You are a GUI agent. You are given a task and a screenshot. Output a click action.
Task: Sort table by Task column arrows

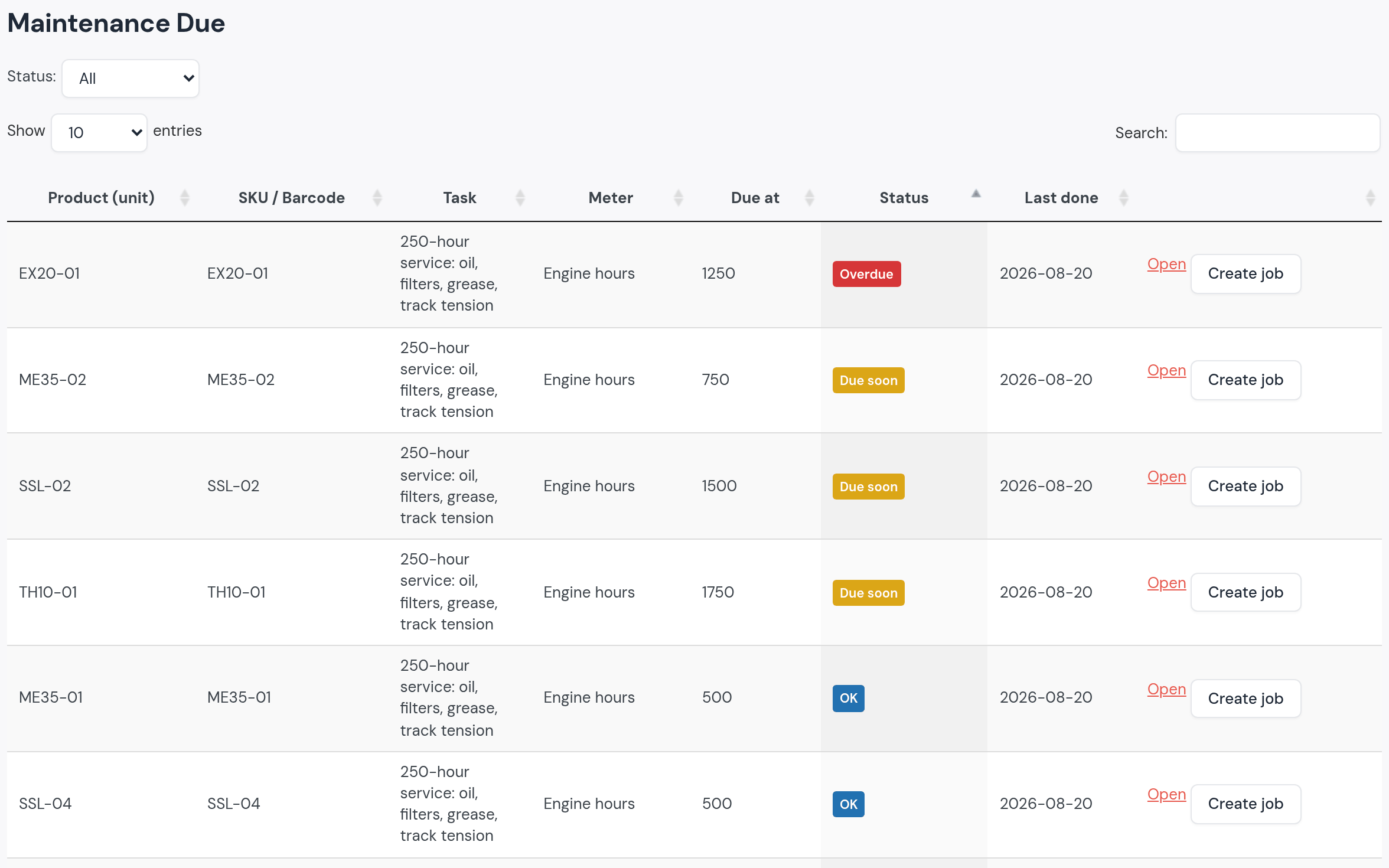coord(520,198)
